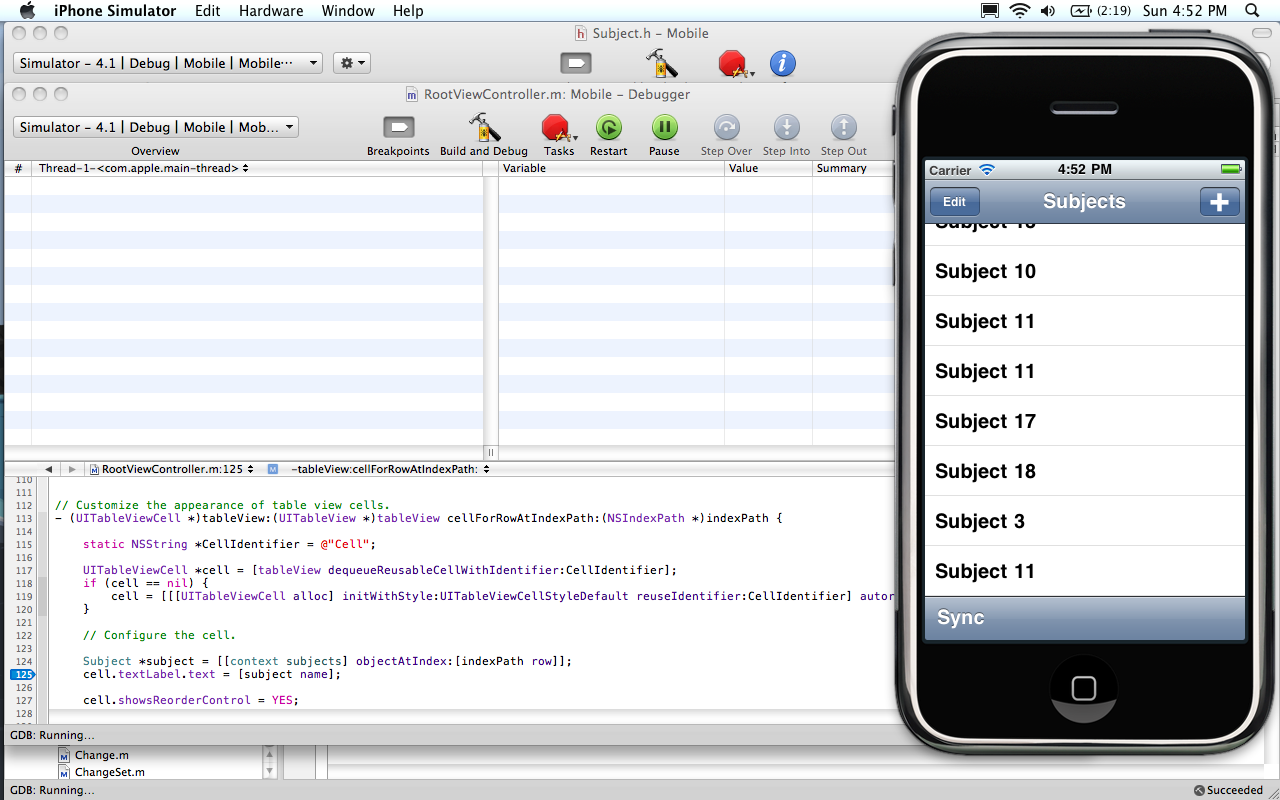Image resolution: width=1280 pixels, height=800 pixels.
Task: Click the Breakpoints icon in Debugger toolbar
Action: (398, 127)
